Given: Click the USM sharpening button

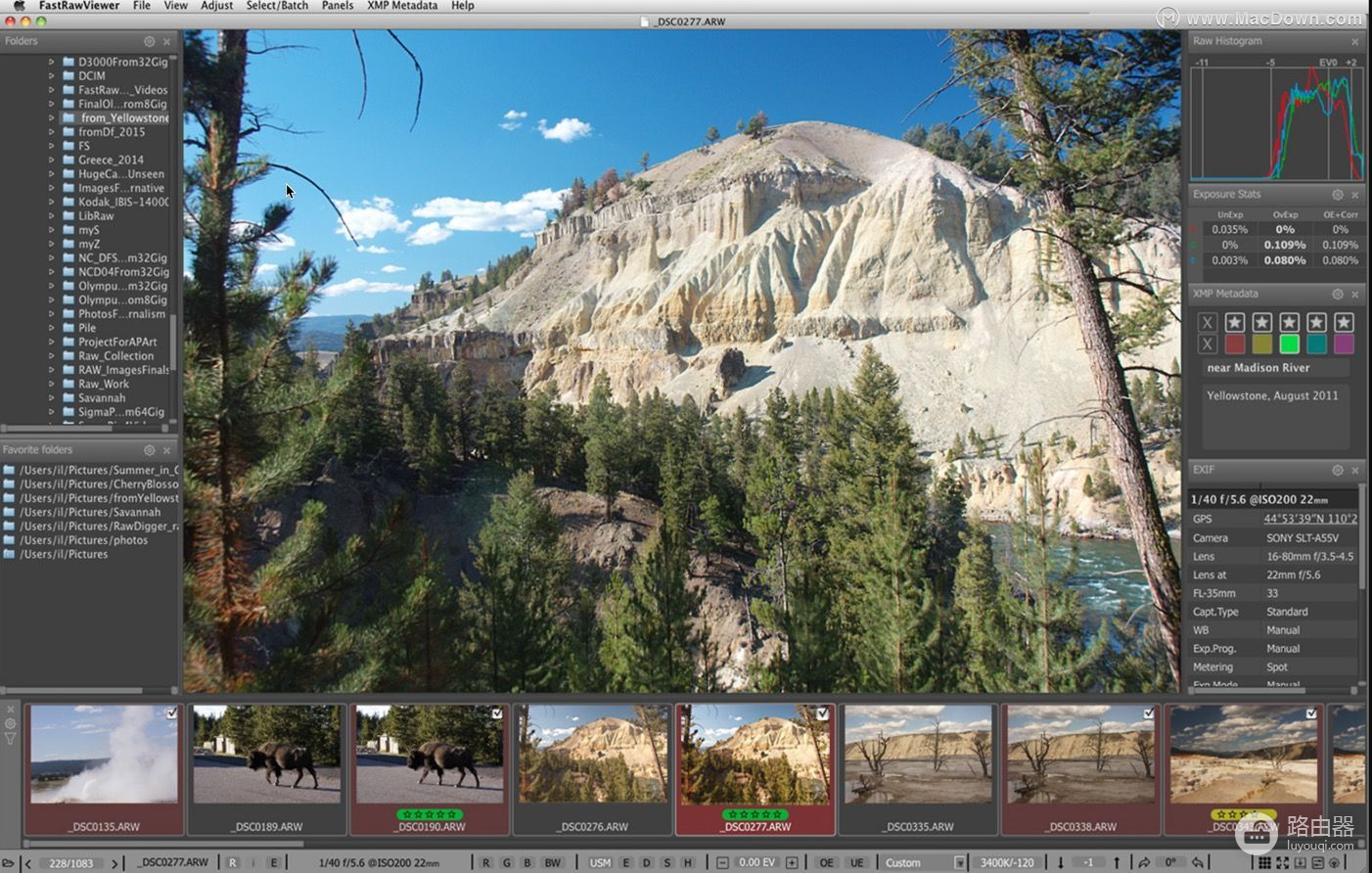Looking at the screenshot, I should [x=600, y=862].
